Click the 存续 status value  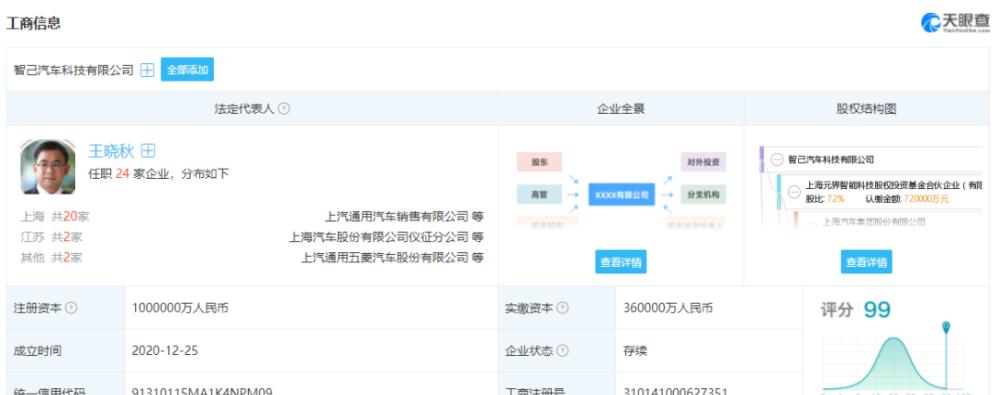tap(635, 350)
